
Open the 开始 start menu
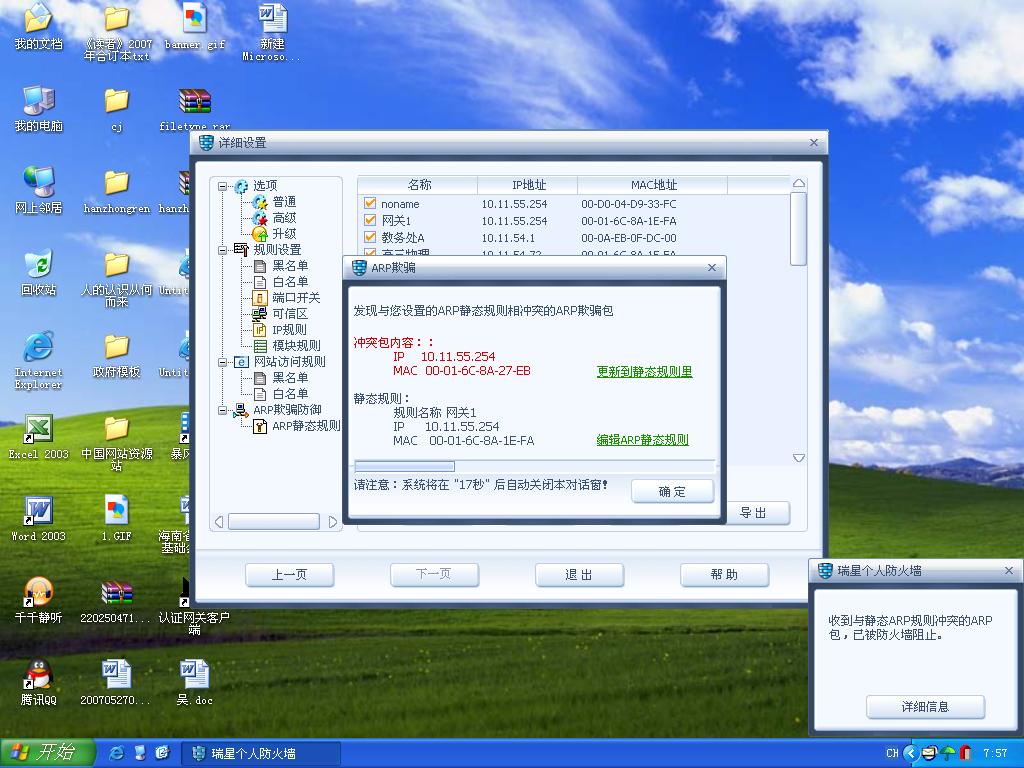coord(48,753)
